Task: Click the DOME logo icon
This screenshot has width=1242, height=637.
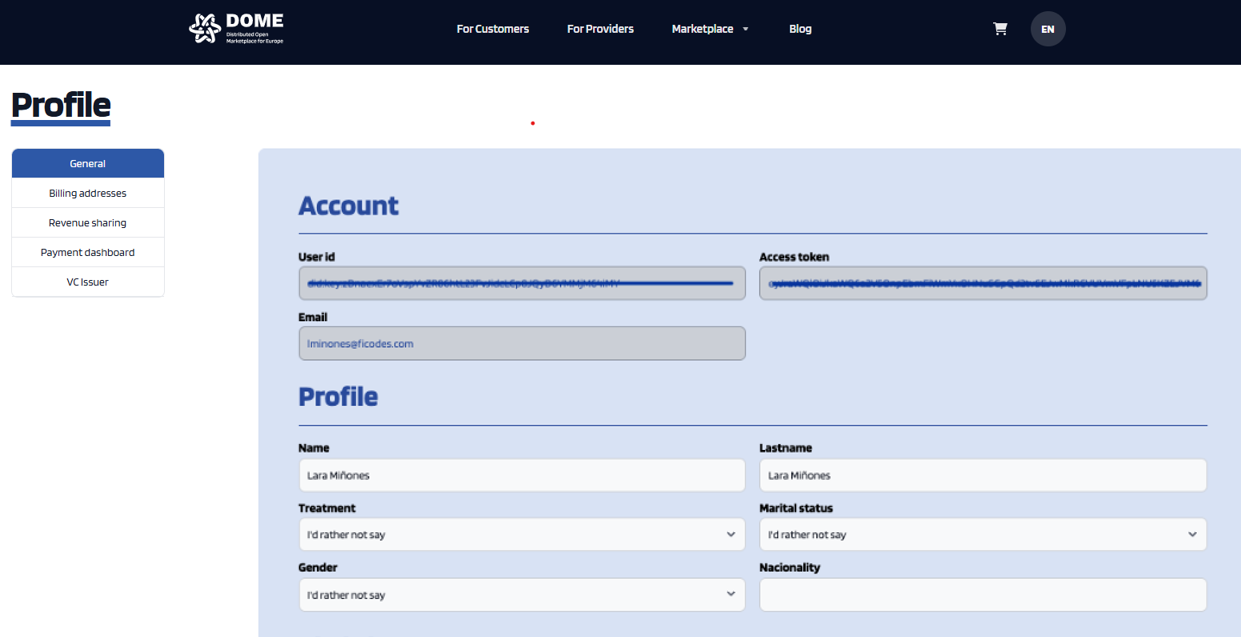Action: pos(205,29)
